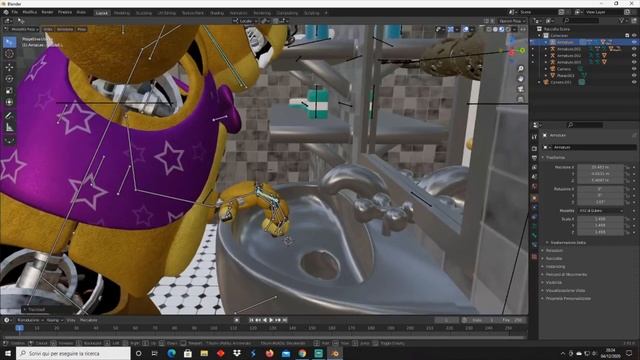This screenshot has width=640, height=360.
Task: Select the Select Box tool
Action: 9,42
